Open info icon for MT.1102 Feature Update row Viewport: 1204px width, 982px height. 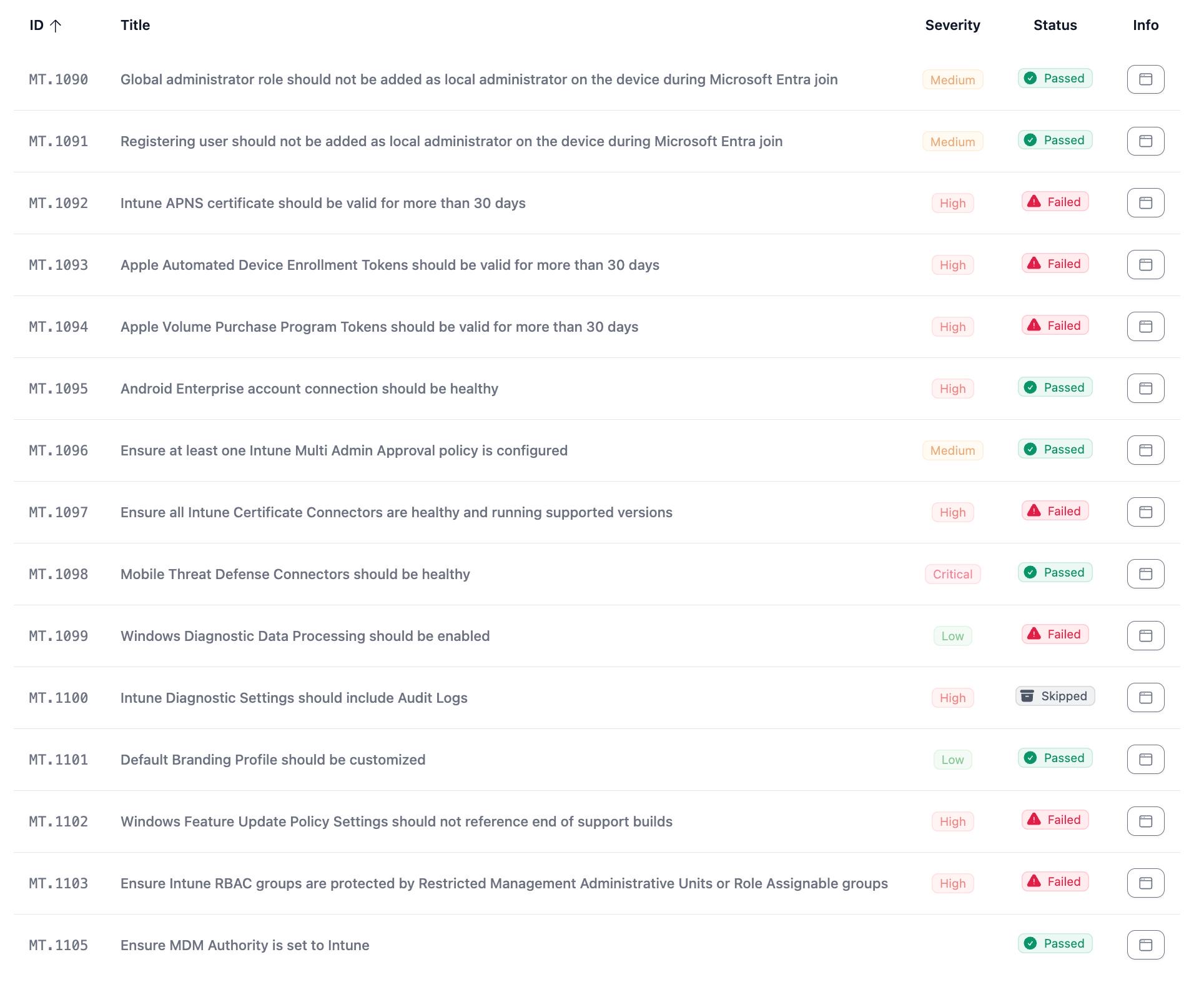coord(1145,821)
